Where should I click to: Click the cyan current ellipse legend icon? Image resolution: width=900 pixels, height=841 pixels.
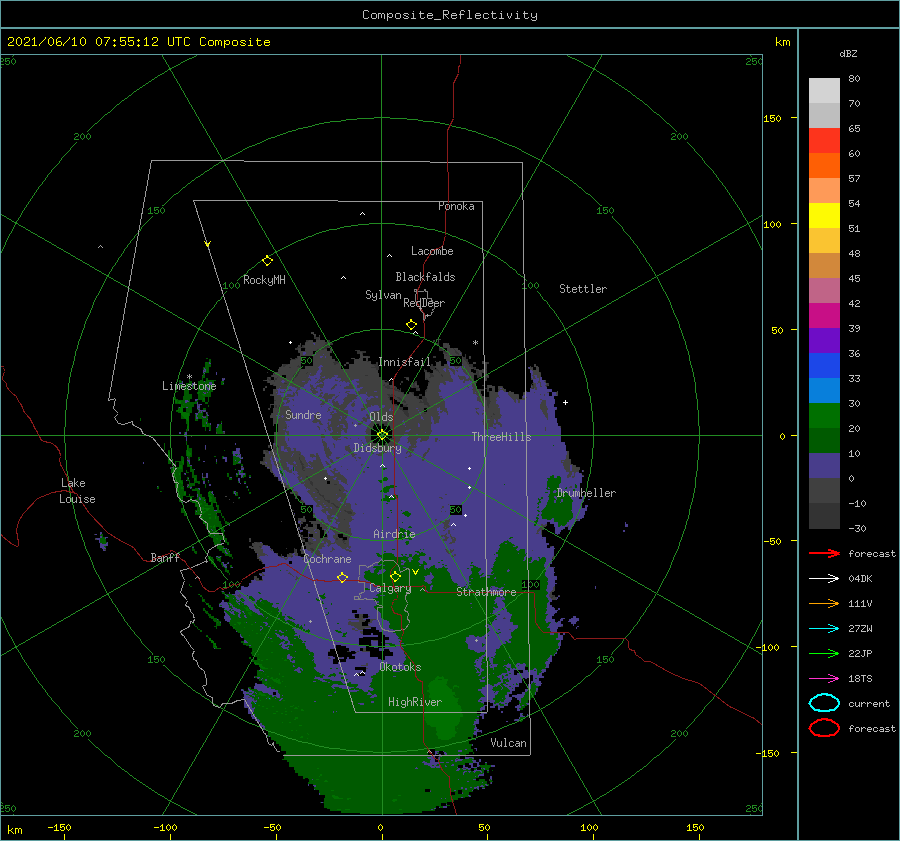pos(824,703)
